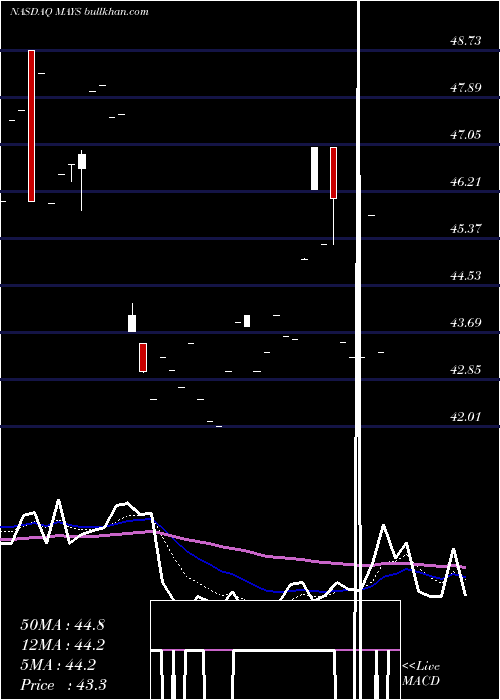Click the 5MA : 44.2 readout

pos(58,665)
